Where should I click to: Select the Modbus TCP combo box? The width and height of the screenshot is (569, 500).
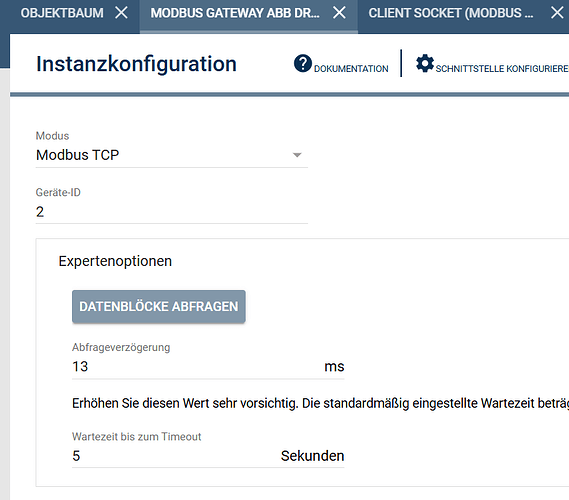point(172,155)
